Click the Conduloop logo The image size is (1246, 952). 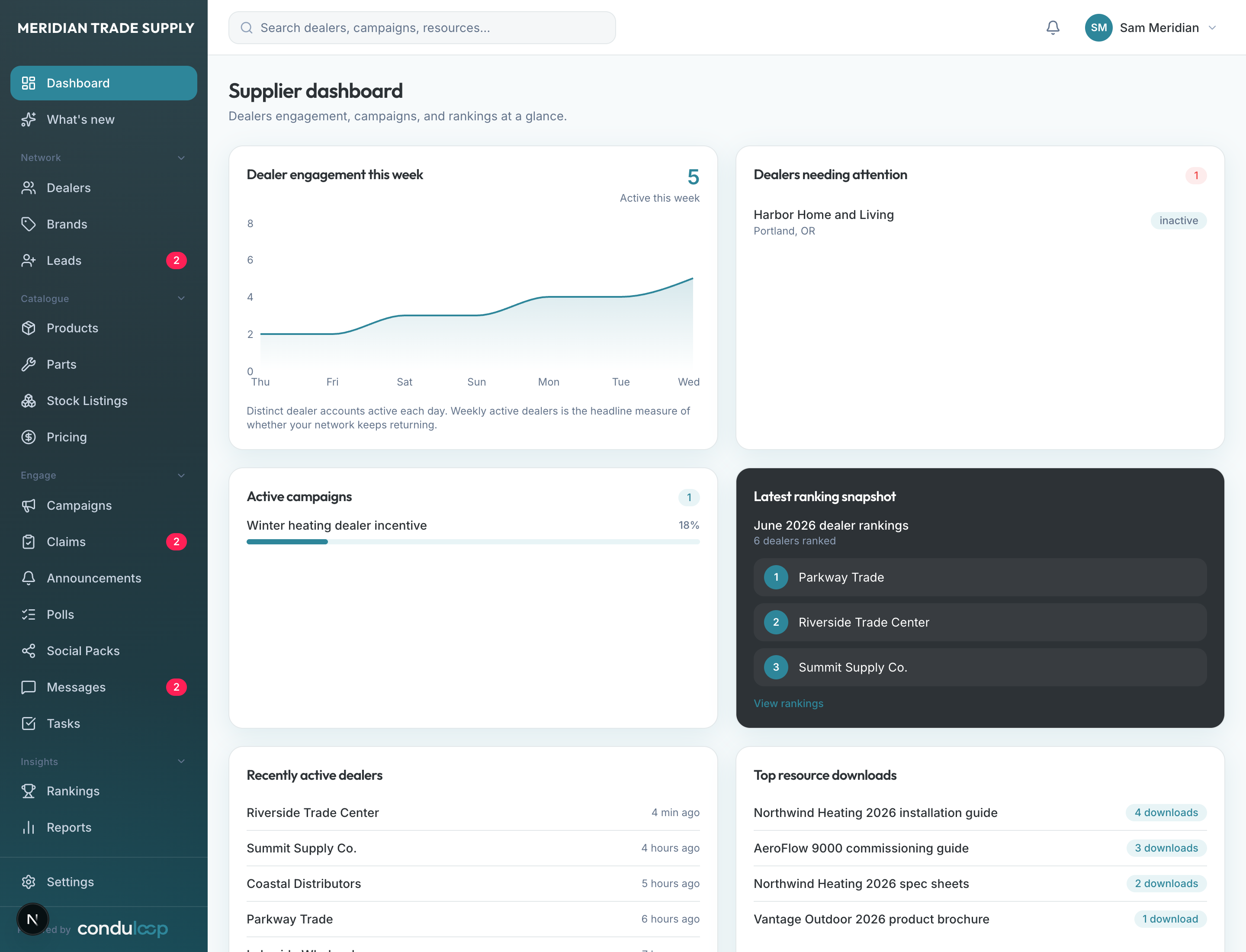[122, 929]
